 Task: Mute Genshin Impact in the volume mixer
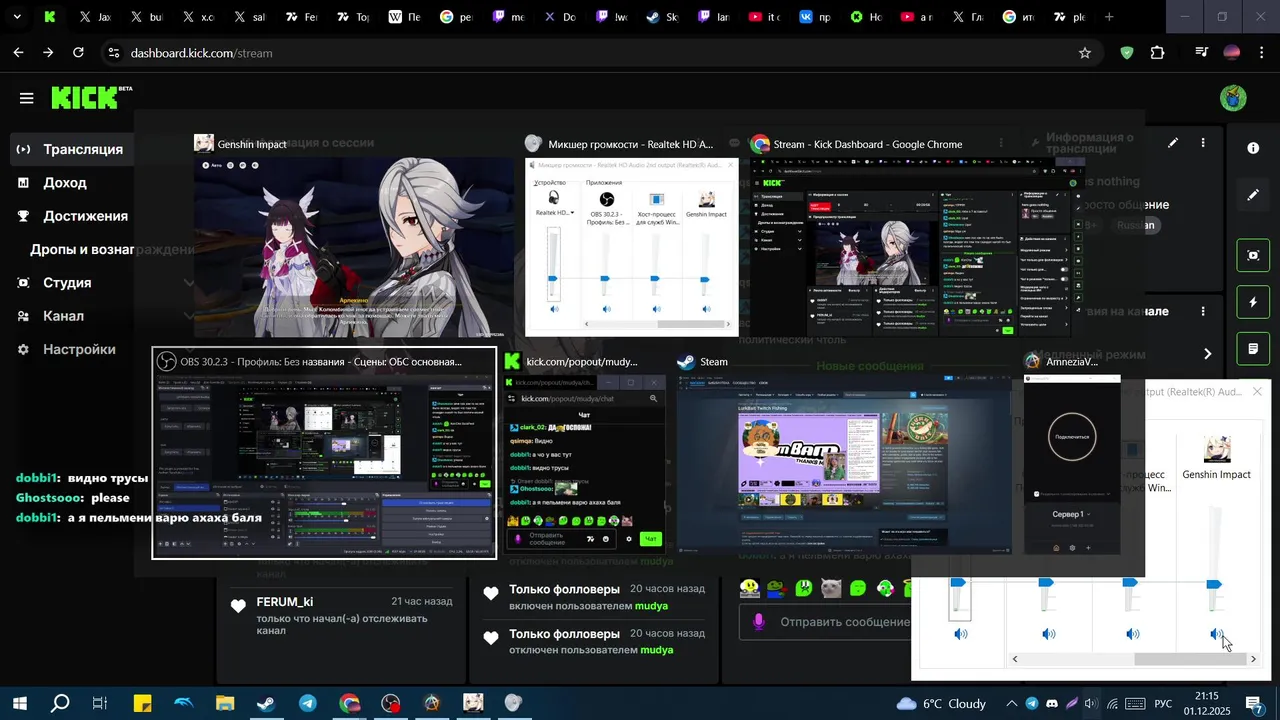pyautogui.click(x=1216, y=634)
